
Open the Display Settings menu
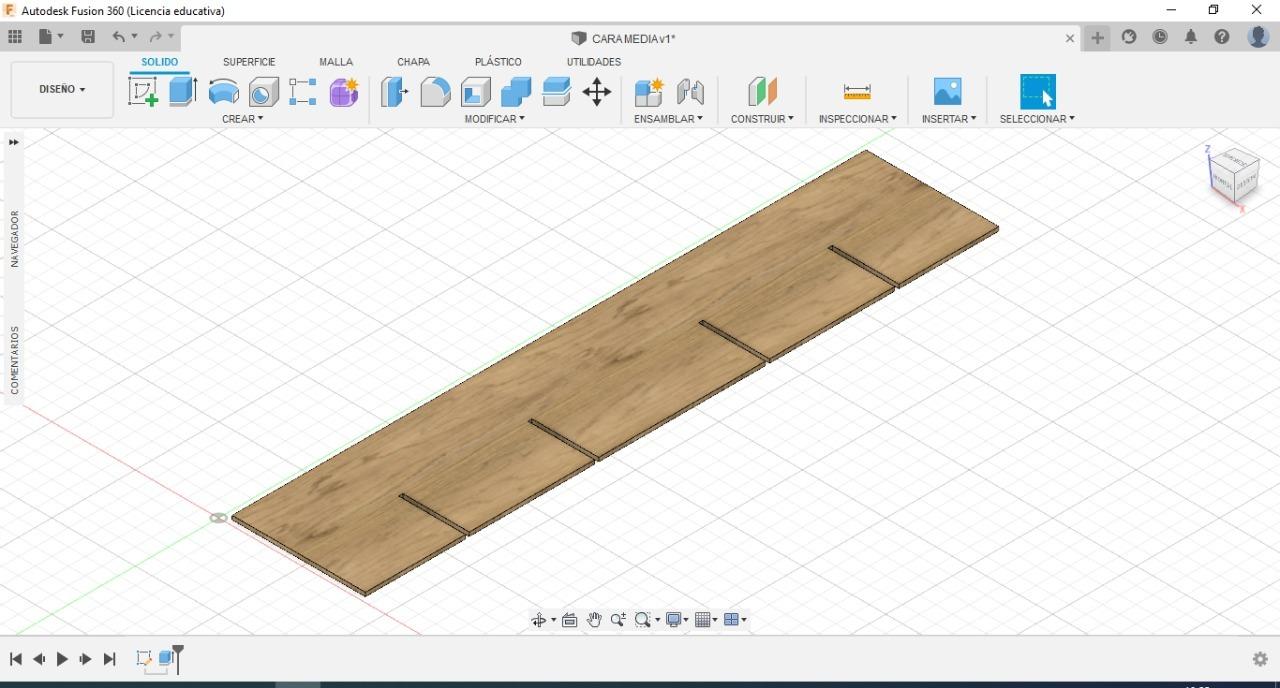[677, 620]
